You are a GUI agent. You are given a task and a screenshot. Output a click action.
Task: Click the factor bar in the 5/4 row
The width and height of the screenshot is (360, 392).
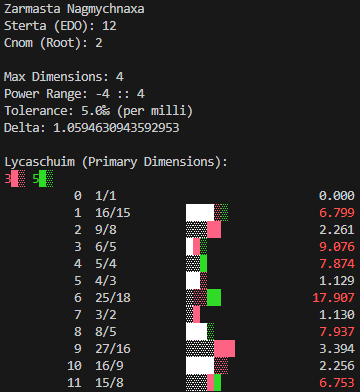pos(196,264)
